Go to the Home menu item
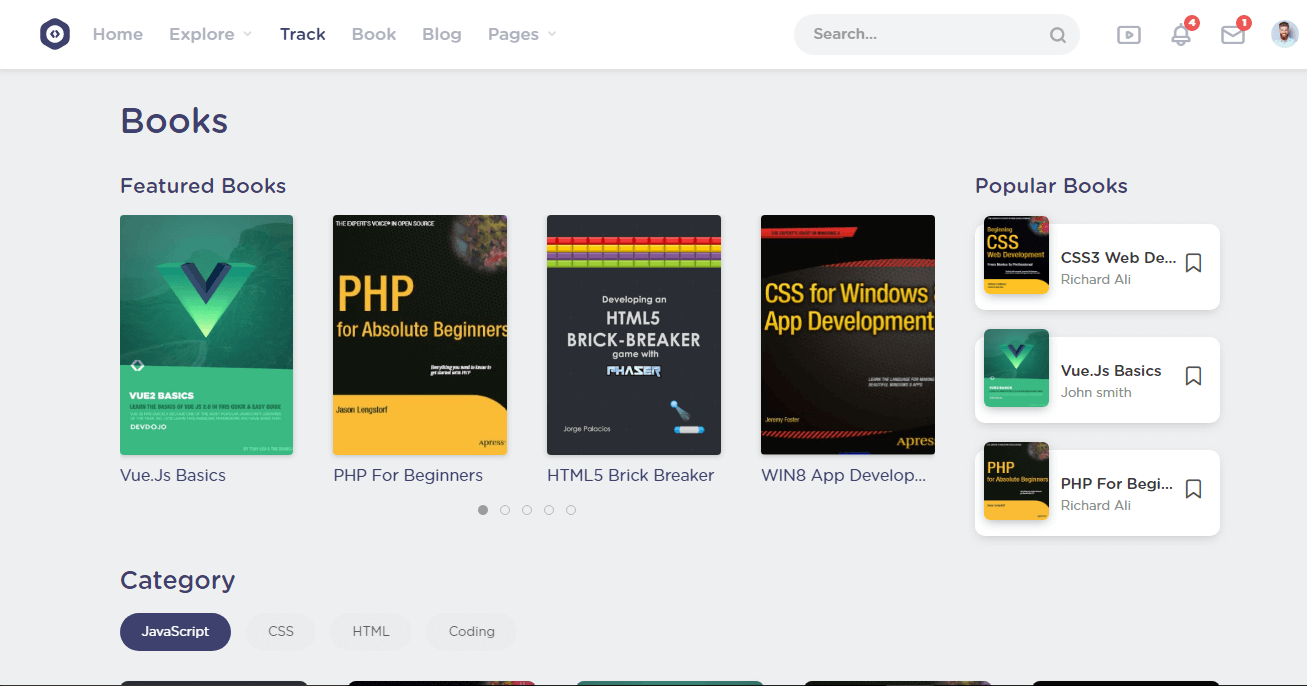The width and height of the screenshot is (1307, 686). pos(118,34)
